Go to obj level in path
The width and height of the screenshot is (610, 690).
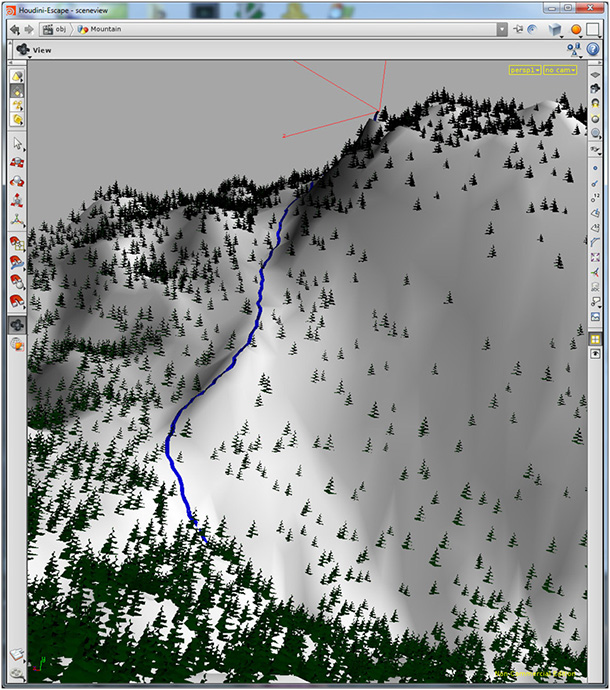(x=55, y=29)
